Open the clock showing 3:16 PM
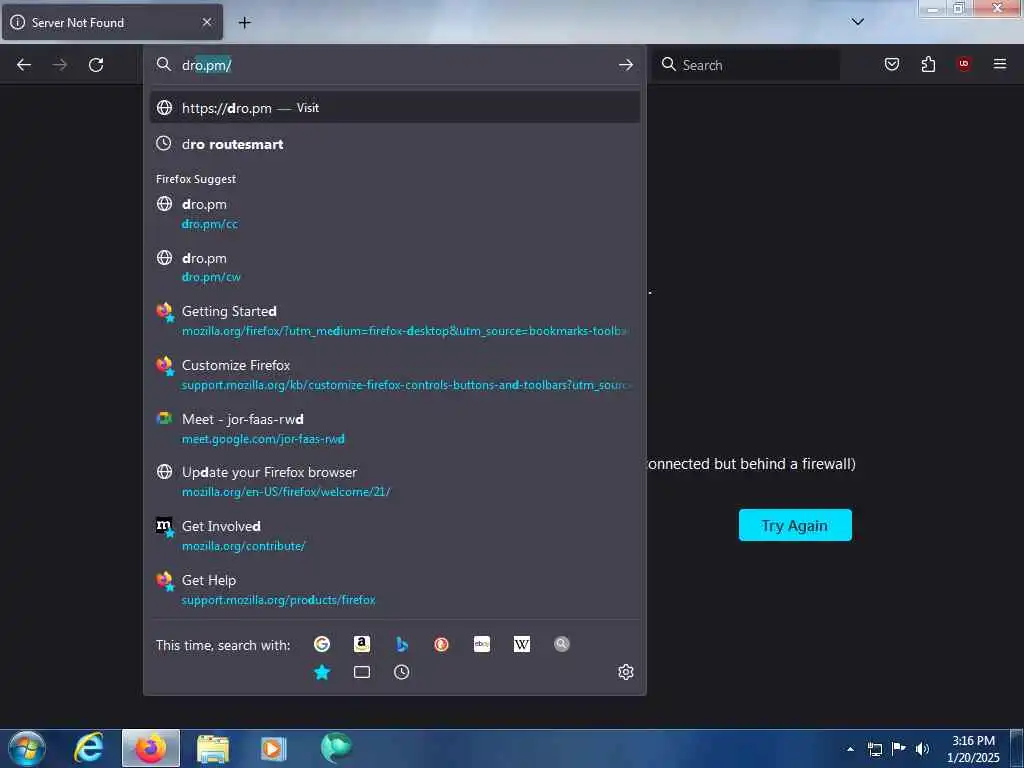 [973, 749]
